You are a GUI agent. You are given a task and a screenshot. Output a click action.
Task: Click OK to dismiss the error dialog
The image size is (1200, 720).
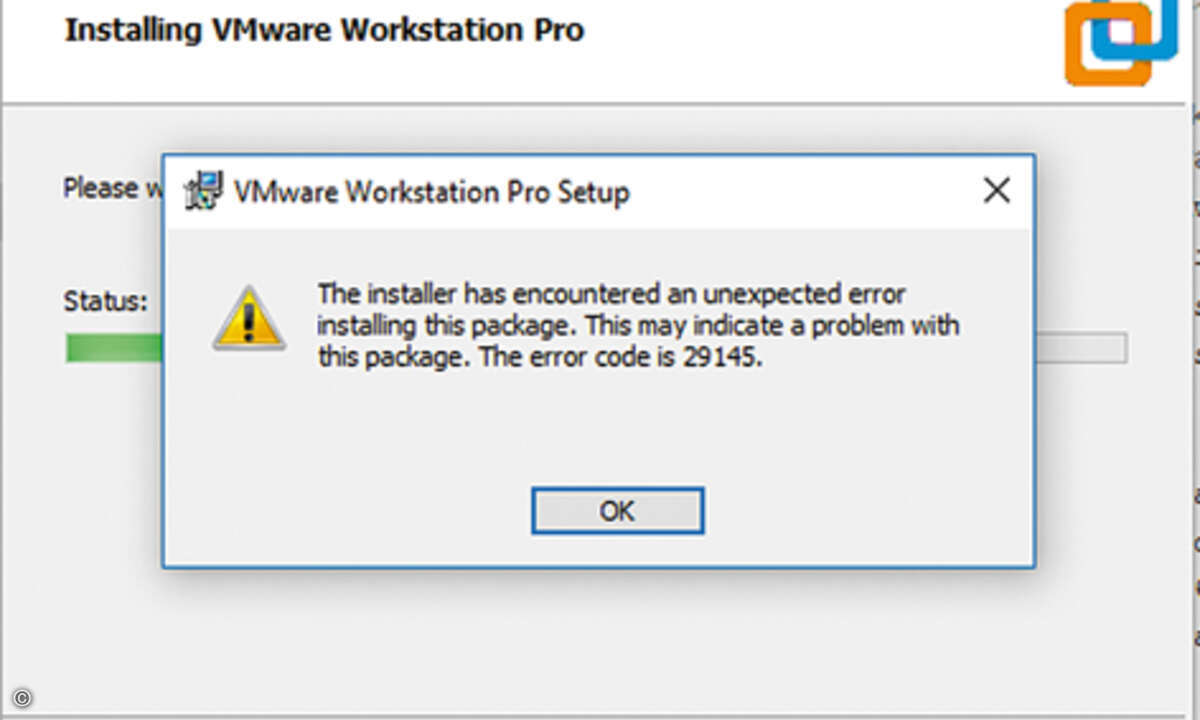pos(617,511)
